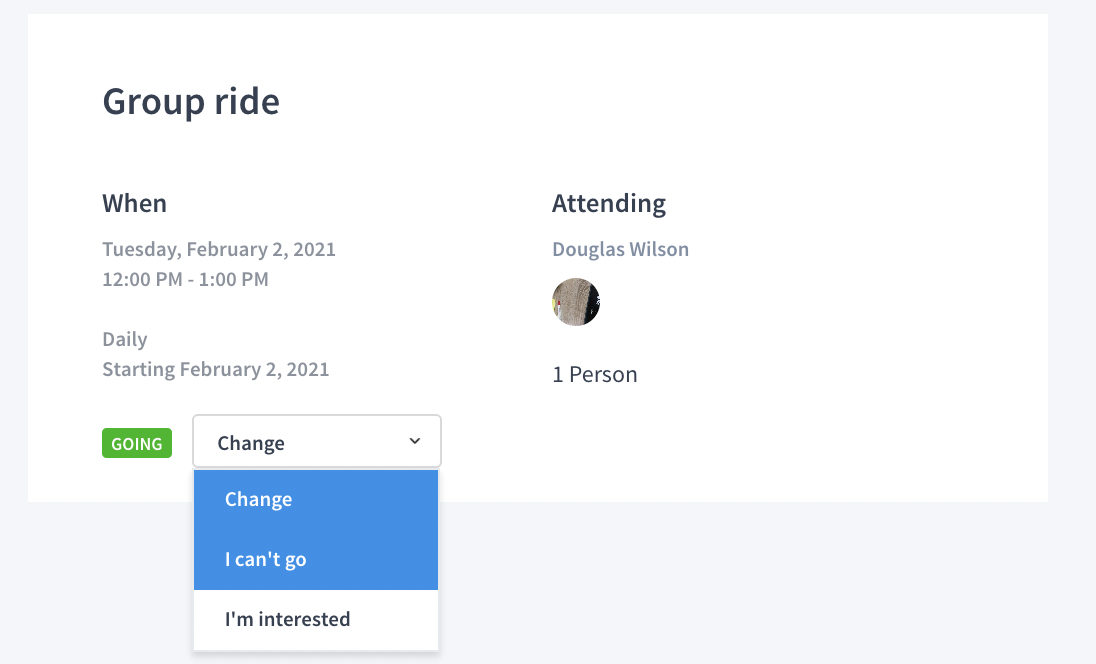The height and width of the screenshot is (664, 1096).
Task: Open the Change RSVP dropdown box
Action: pos(317,441)
